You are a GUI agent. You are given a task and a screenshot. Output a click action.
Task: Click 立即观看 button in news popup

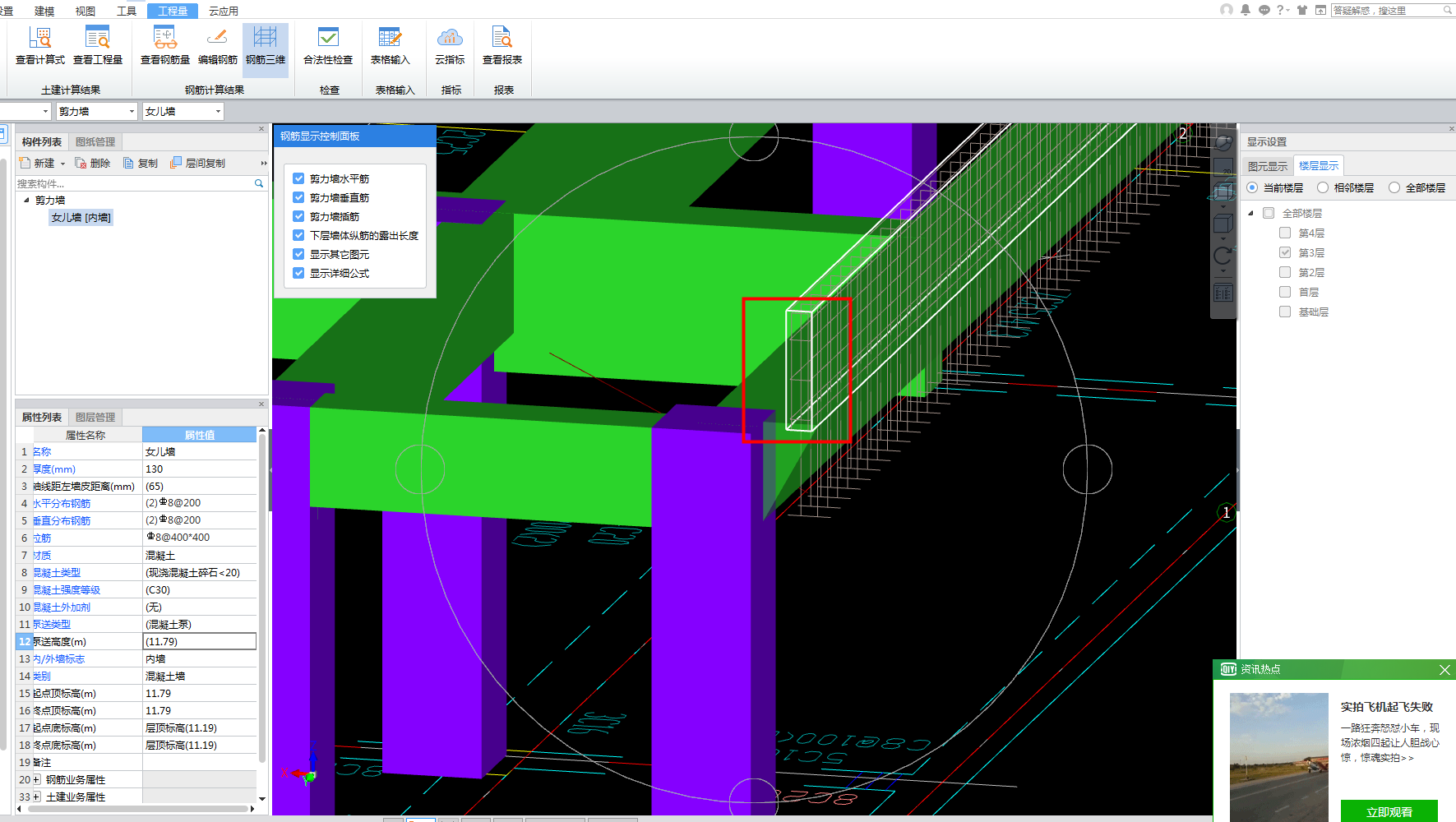[x=1389, y=811]
